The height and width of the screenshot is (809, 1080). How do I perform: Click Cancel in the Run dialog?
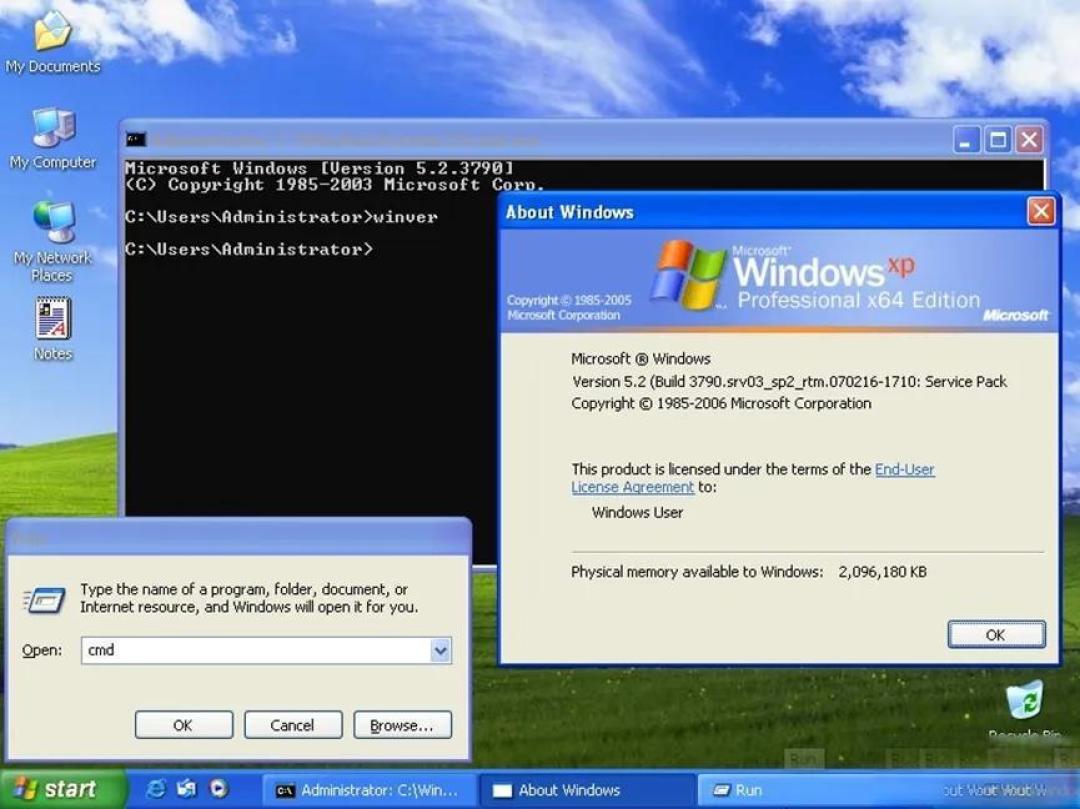[293, 724]
